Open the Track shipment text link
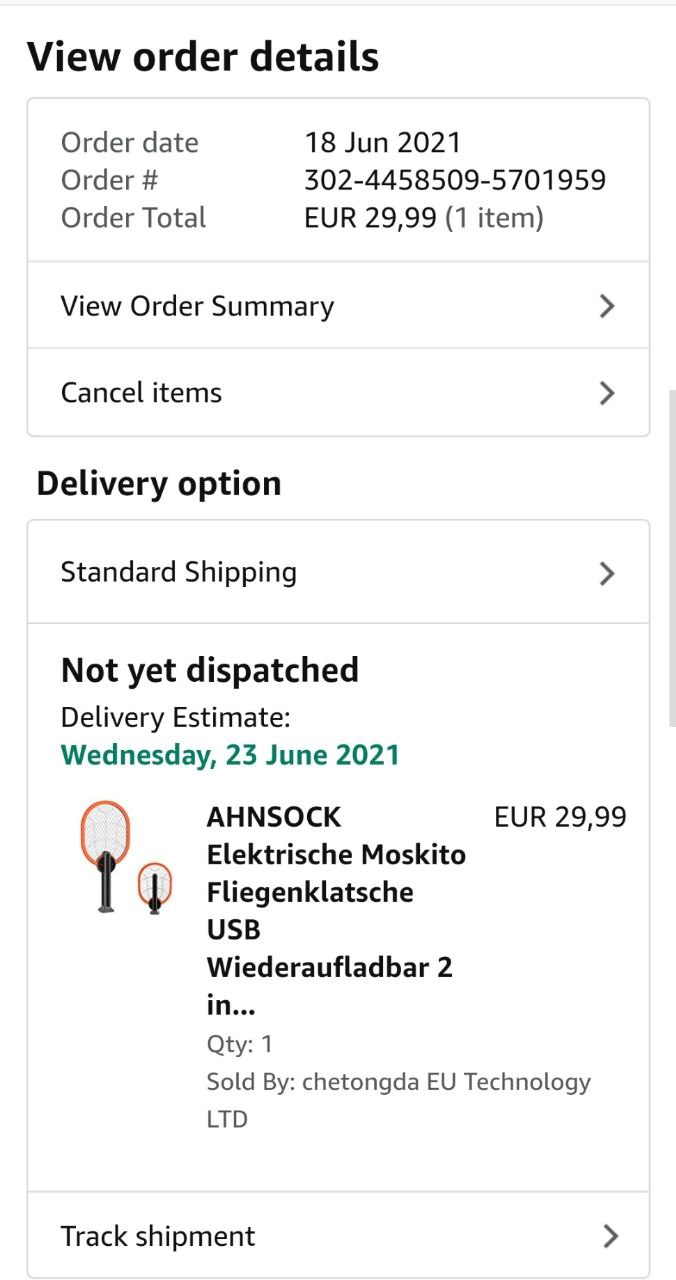The width and height of the screenshot is (676, 1280). (158, 1236)
